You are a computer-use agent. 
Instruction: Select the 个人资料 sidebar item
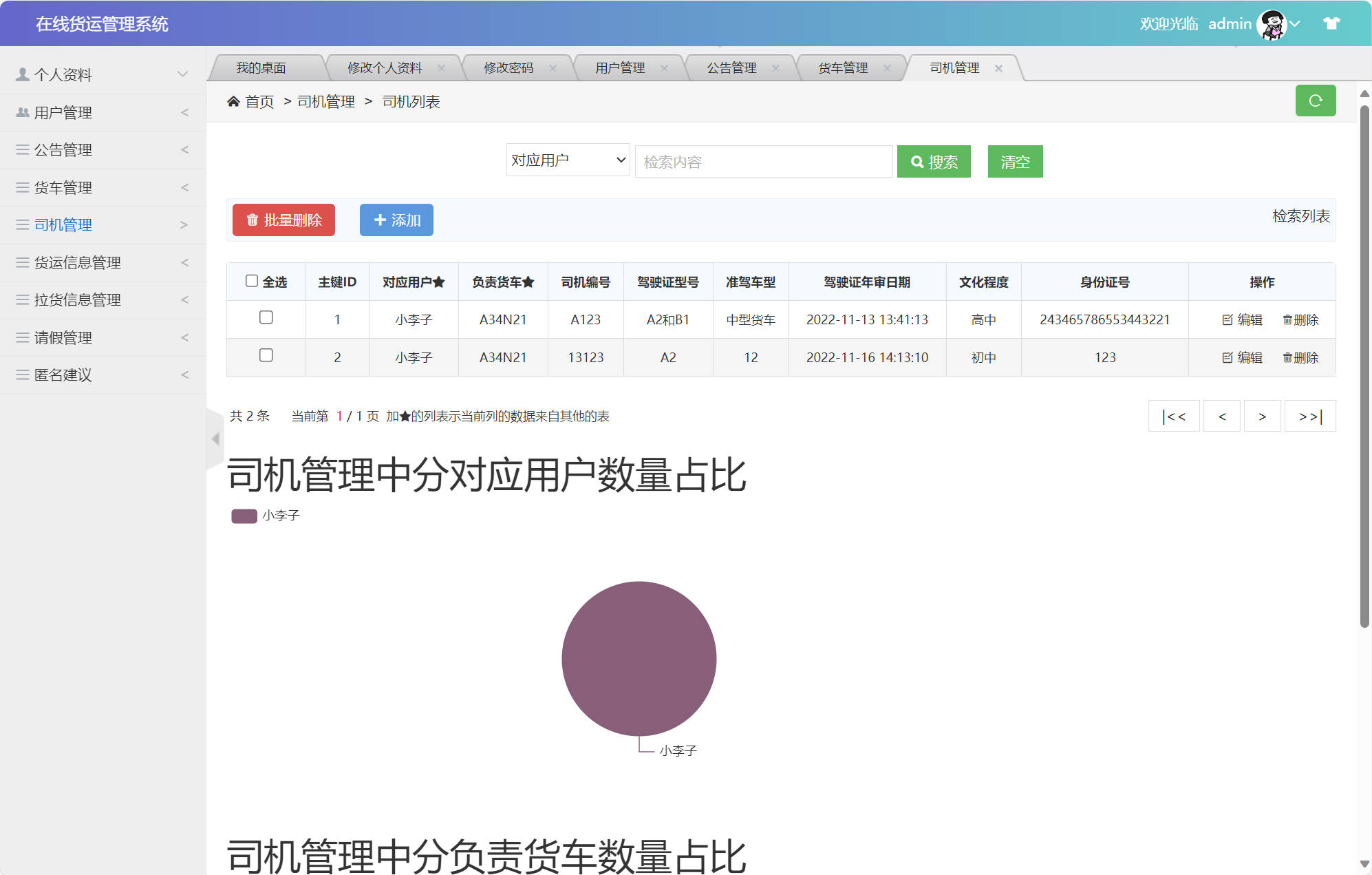click(x=63, y=74)
